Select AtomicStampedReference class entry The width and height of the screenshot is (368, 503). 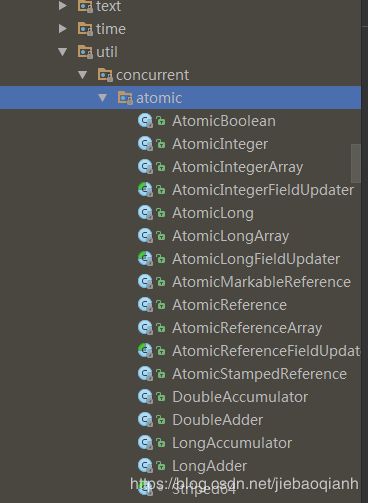pos(259,374)
